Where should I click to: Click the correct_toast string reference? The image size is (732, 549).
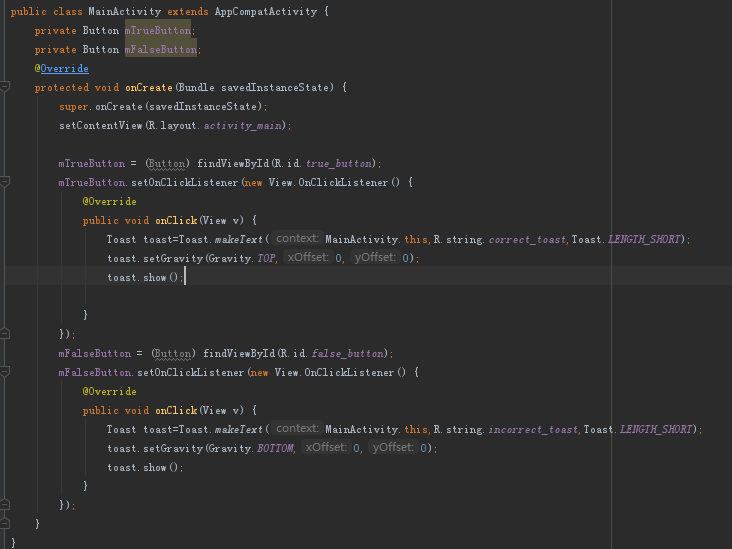click(x=527, y=240)
